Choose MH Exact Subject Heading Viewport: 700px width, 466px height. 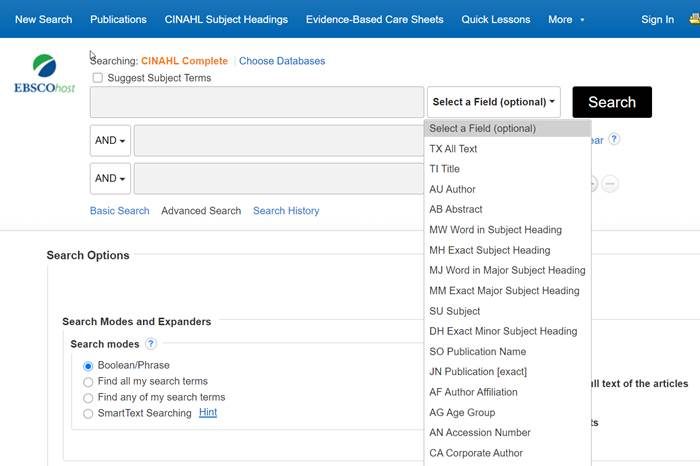[507, 250]
